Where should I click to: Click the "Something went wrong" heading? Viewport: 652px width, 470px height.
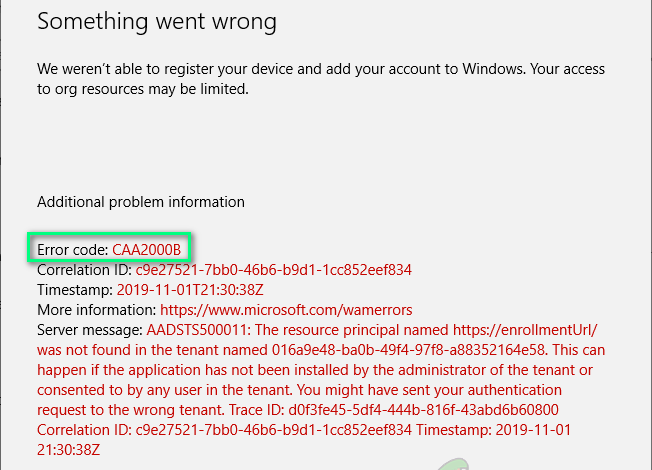157,20
